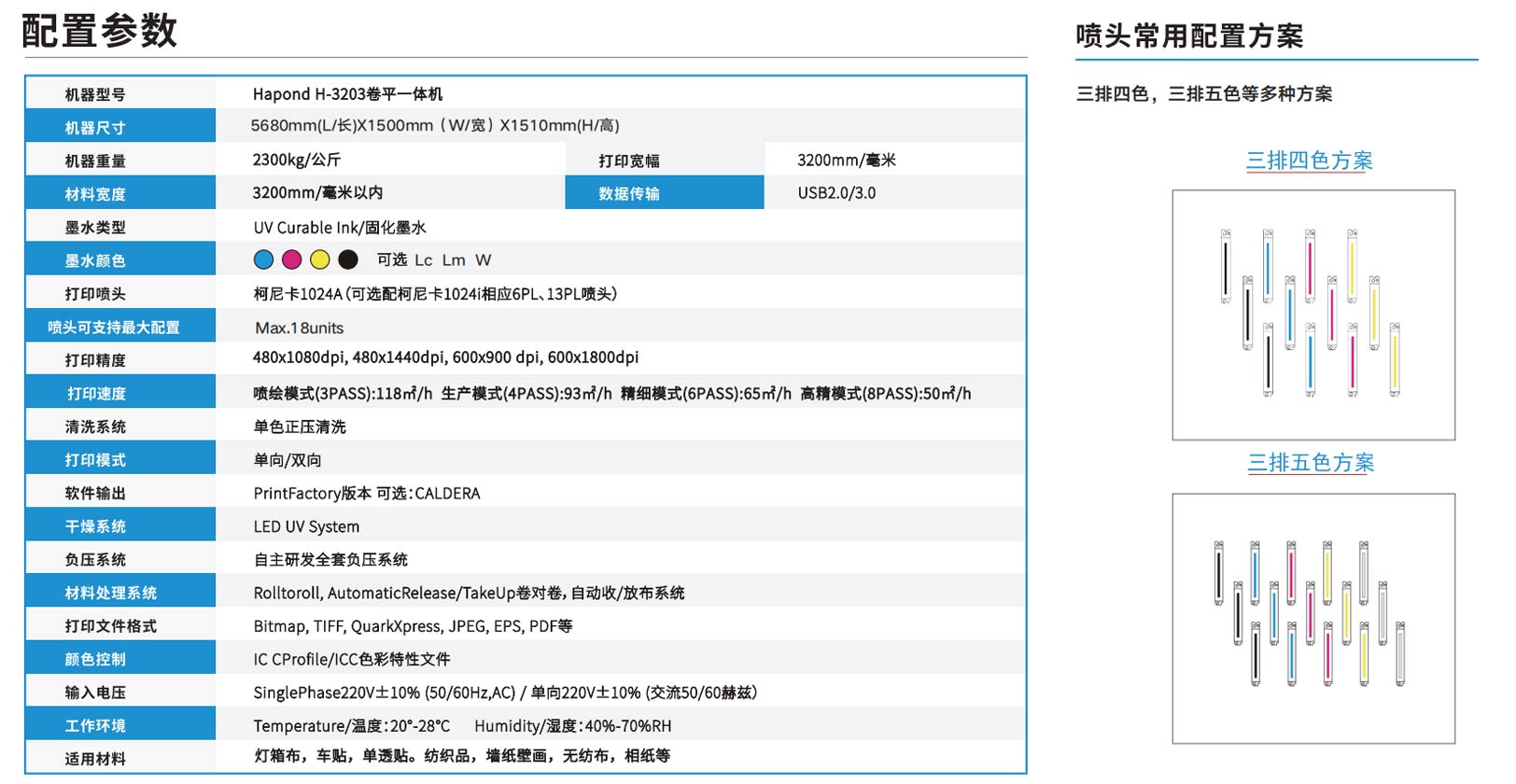Image resolution: width=1516 pixels, height=784 pixels.
Task: Open the 三排四色方案 link
Action: [x=1309, y=161]
